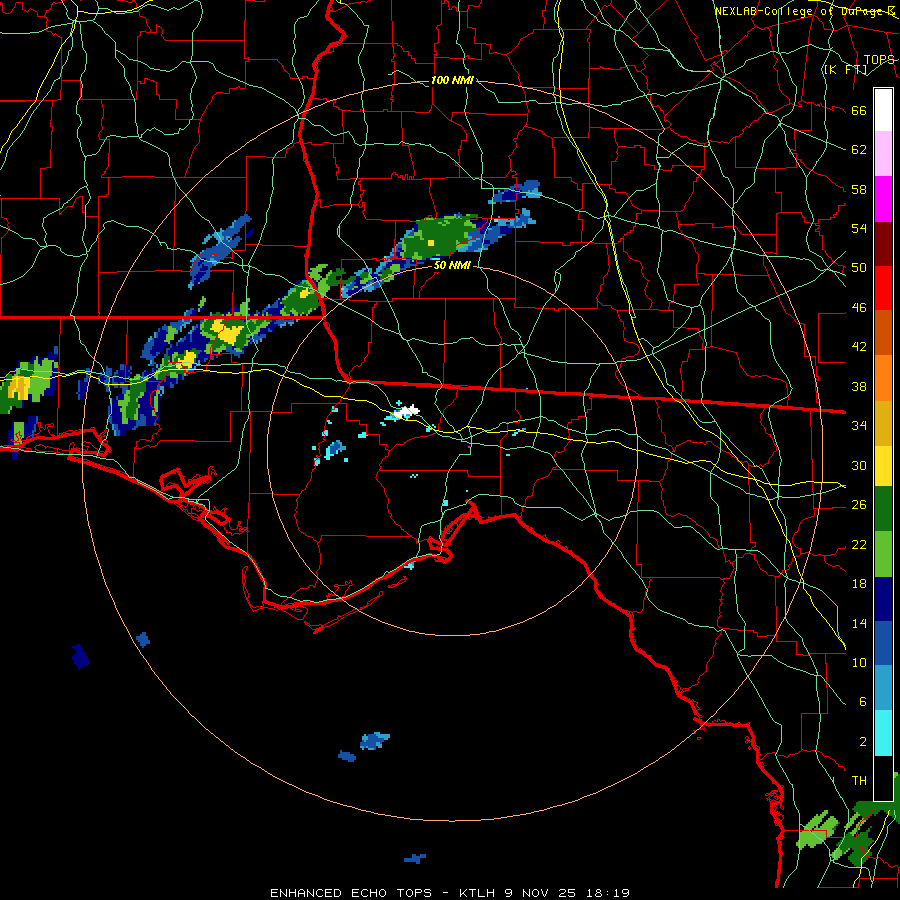Click the 26 legend value
The height and width of the screenshot is (900, 900).
point(859,505)
